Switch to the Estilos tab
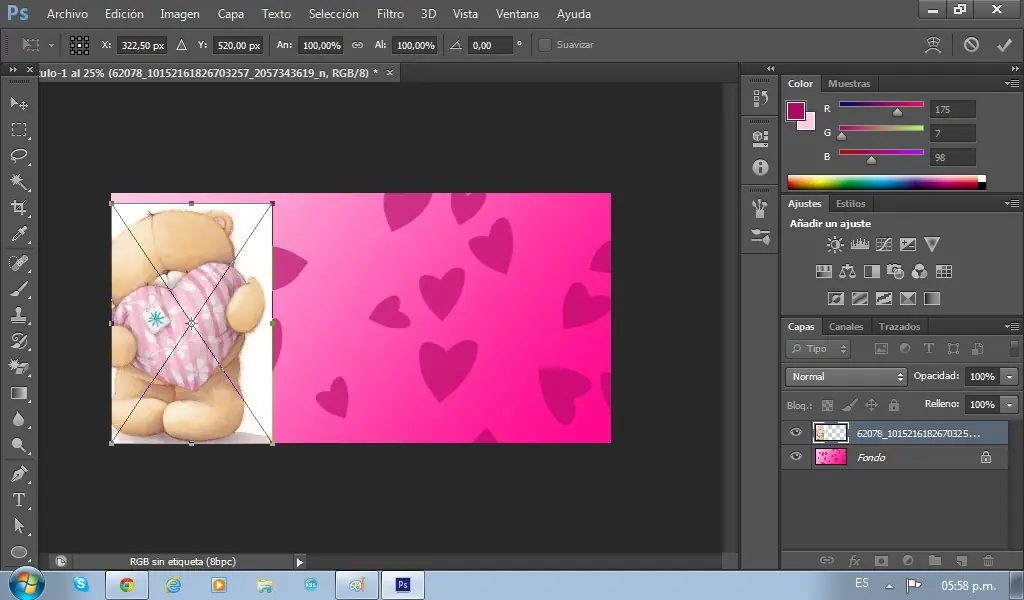The height and width of the screenshot is (600, 1024). (850, 204)
